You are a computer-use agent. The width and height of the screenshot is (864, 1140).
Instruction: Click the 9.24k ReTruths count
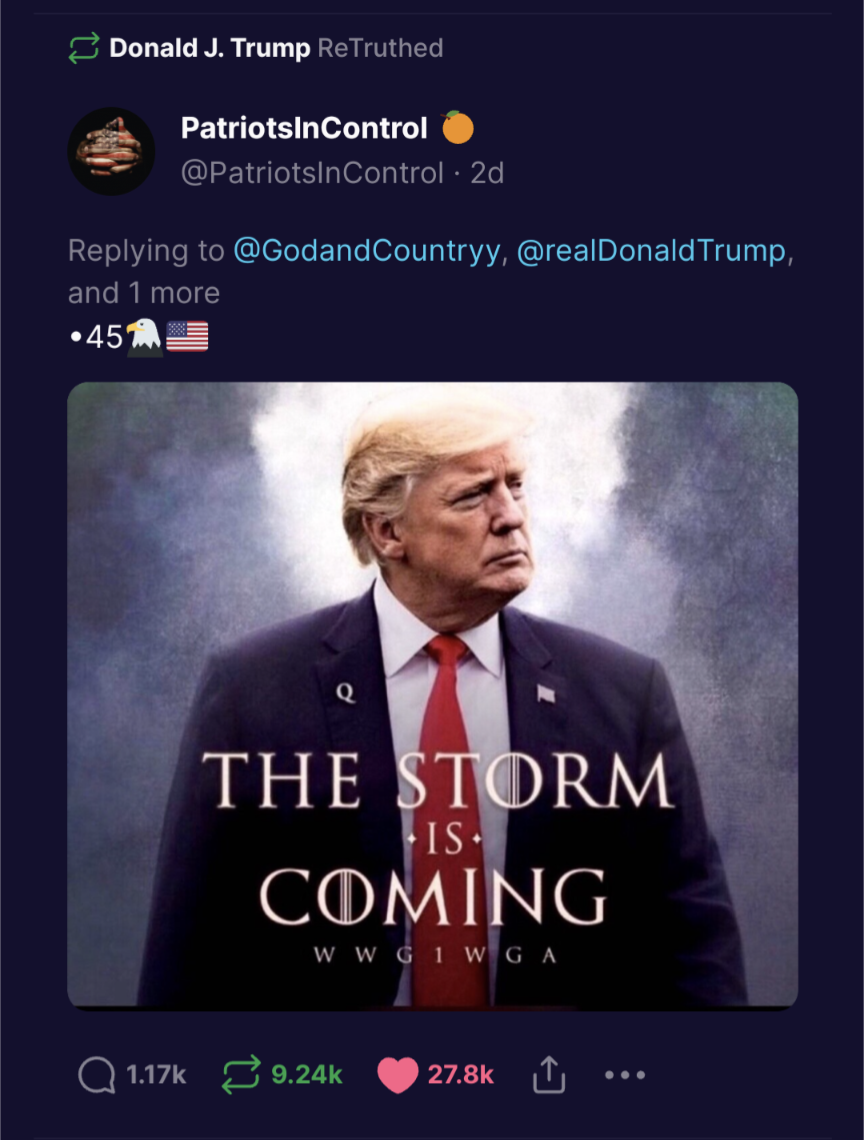(306, 1075)
